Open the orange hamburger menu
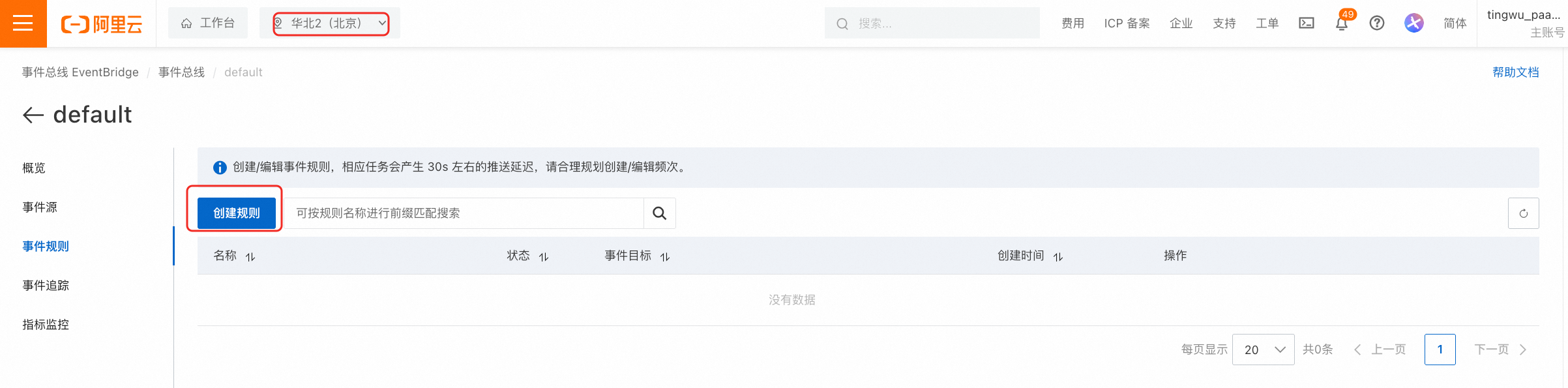The height and width of the screenshot is (388, 1568). (x=23, y=23)
